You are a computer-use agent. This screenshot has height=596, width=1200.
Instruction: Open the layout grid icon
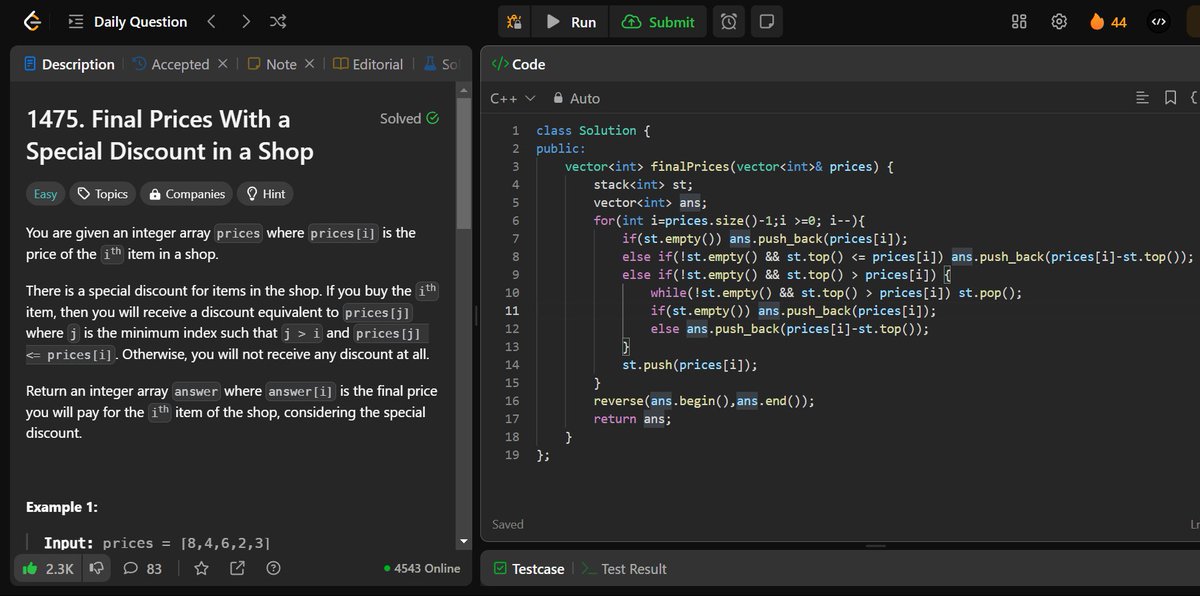click(x=1020, y=21)
